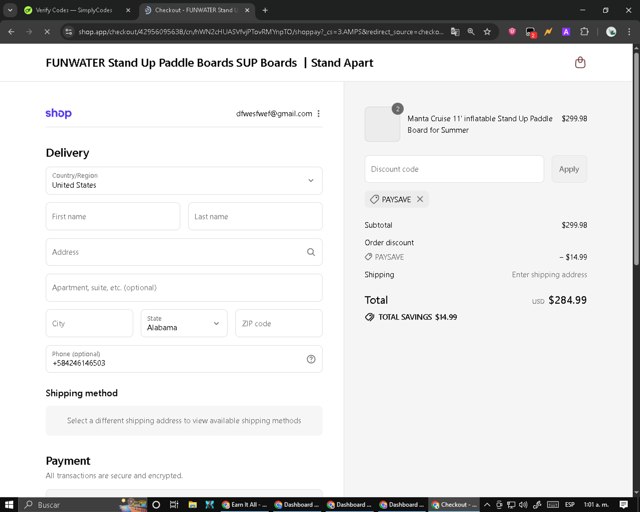Screen dimensions: 640x512
Task: Open the shopping bag cart icon
Action: 580,62
